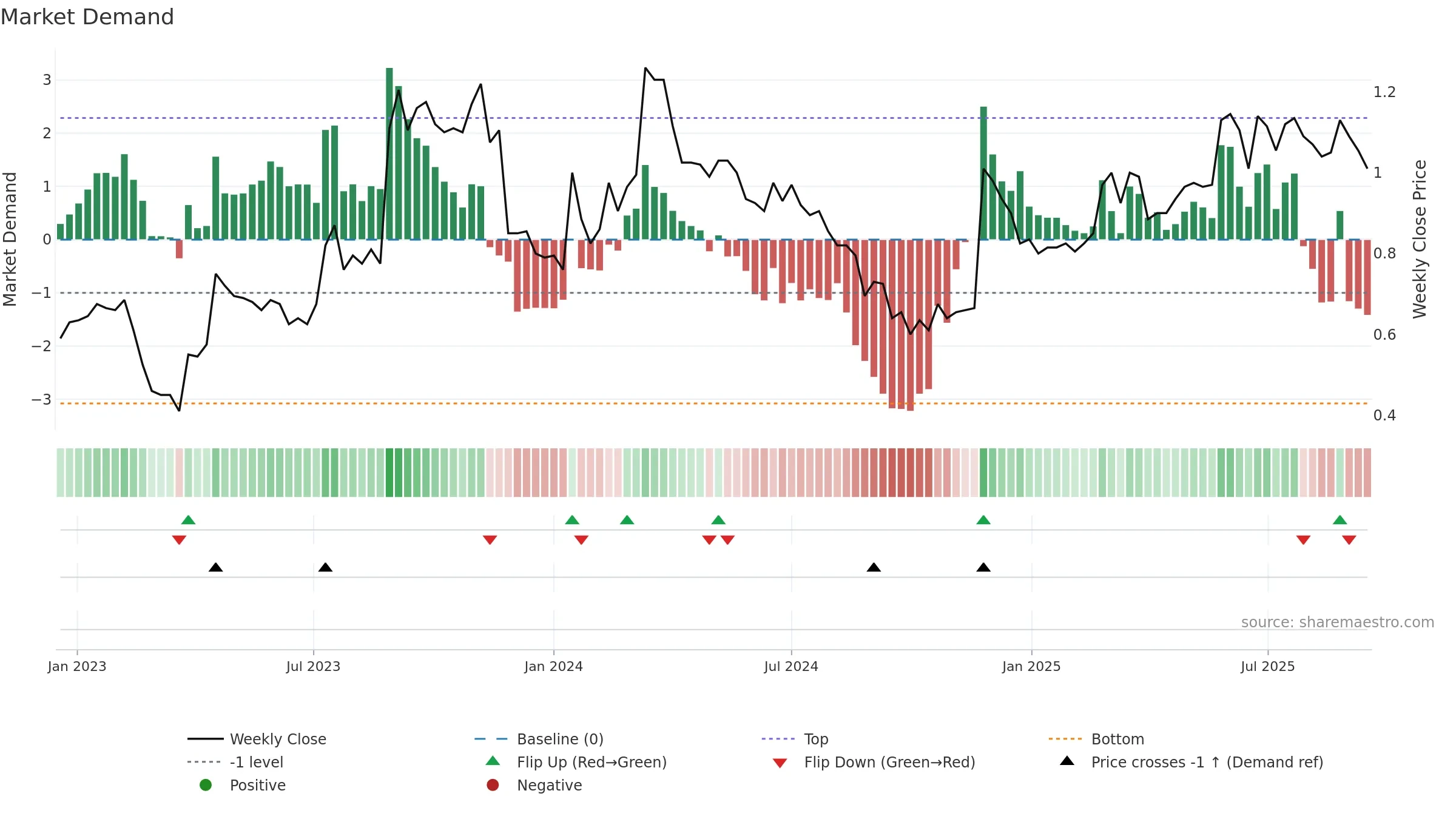
Task: Click the Jul 2025 x-axis label
Action: pyautogui.click(x=1268, y=666)
